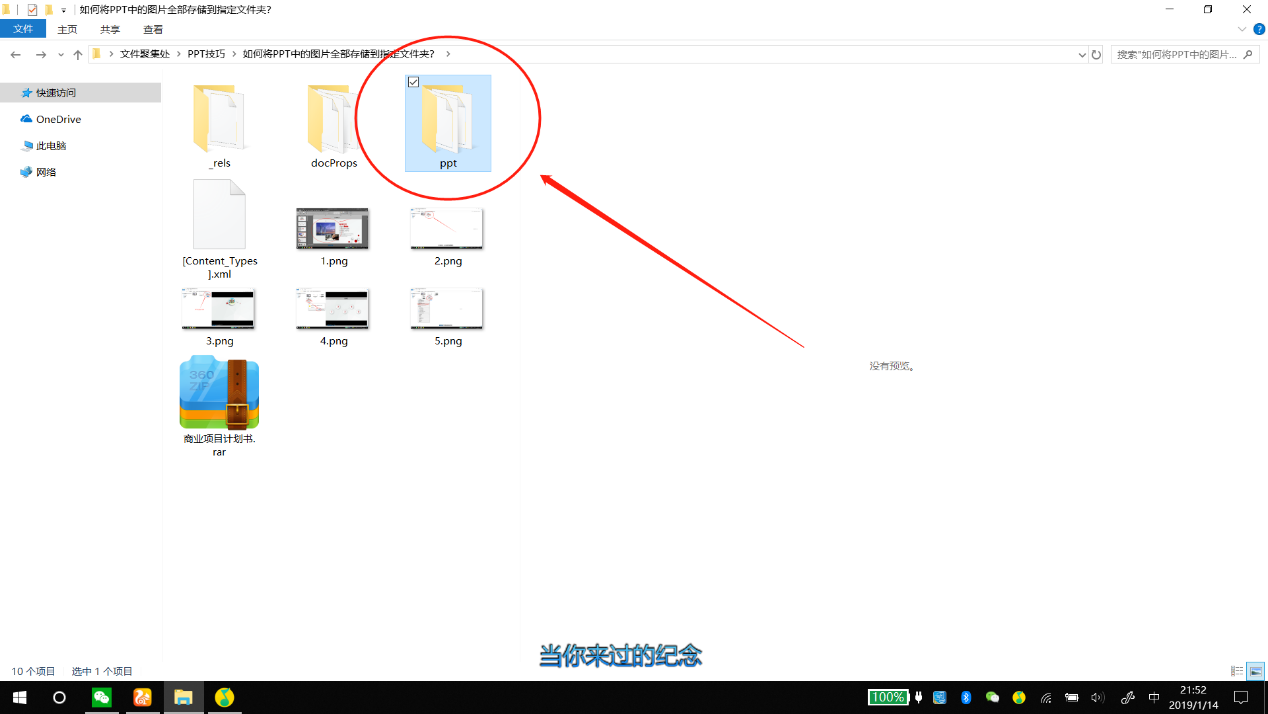Image resolution: width=1268 pixels, height=714 pixels.
Task: Open WeChat from the taskbar
Action: point(101,697)
